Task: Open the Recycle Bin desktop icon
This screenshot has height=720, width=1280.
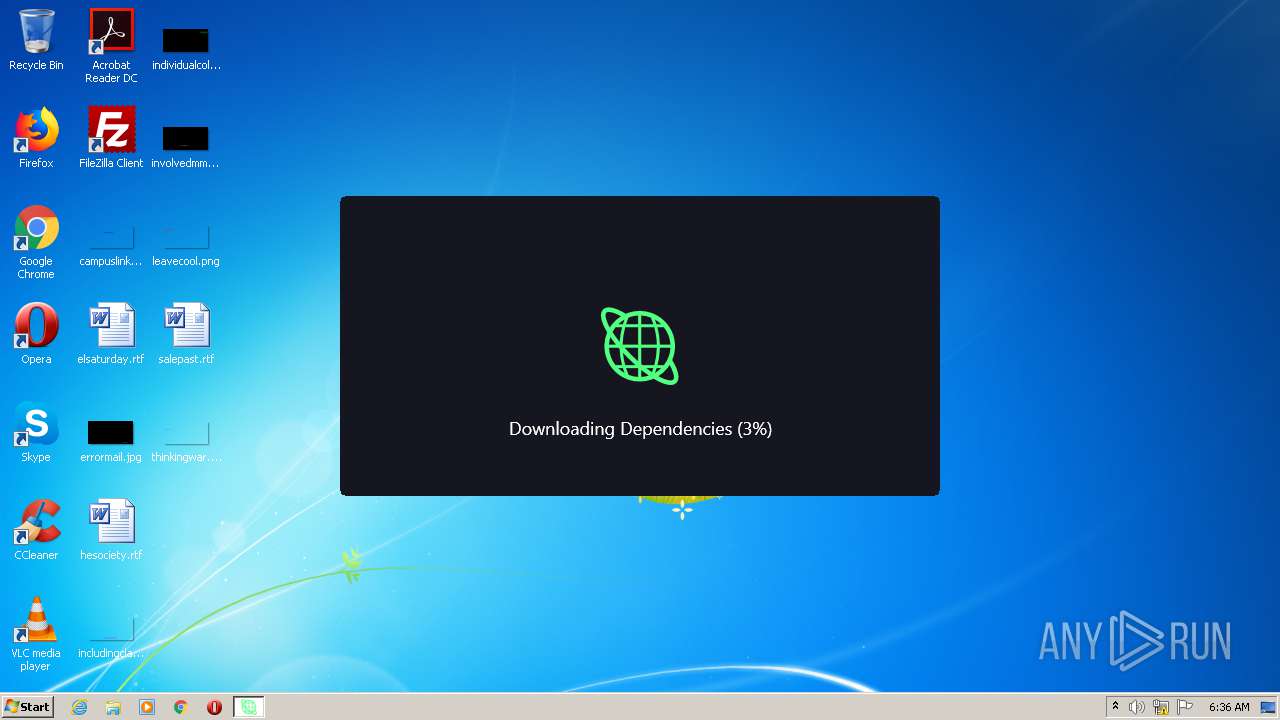Action: pos(36,40)
